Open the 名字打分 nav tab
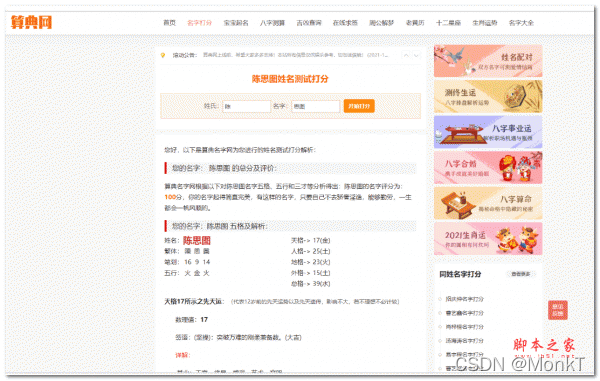The width and height of the screenshot is (600, 381). point(199,23)
